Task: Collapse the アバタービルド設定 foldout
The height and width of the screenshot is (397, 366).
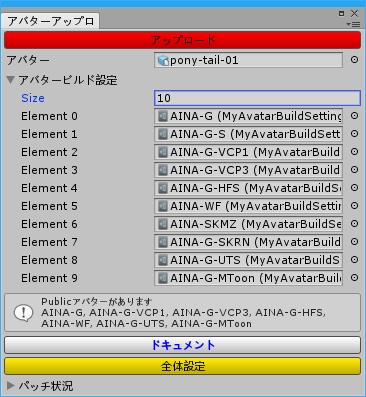Action: [x=11, y=80]
